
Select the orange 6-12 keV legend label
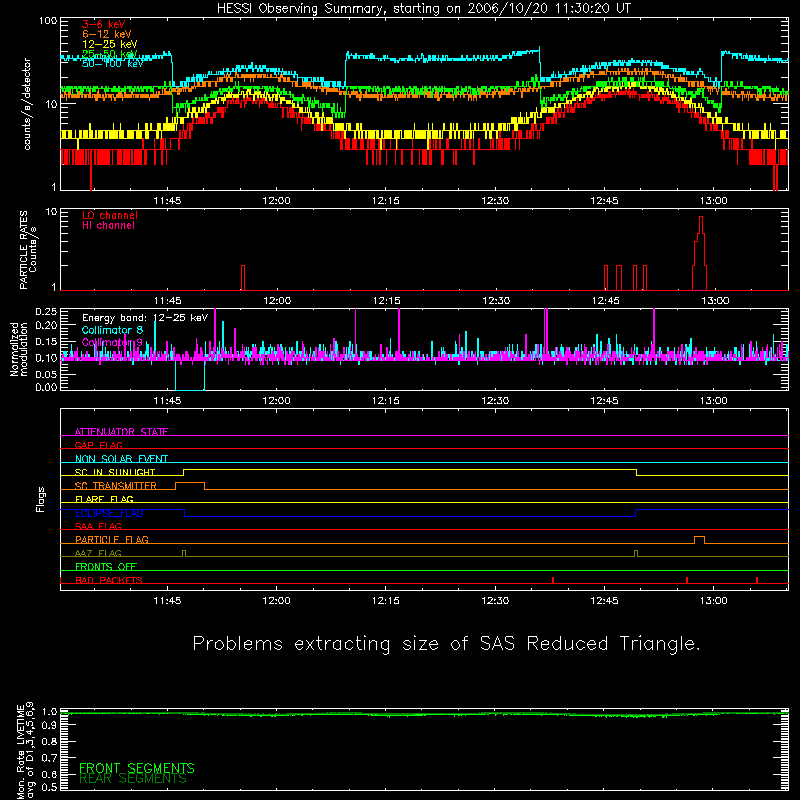[x=106, y=34]
